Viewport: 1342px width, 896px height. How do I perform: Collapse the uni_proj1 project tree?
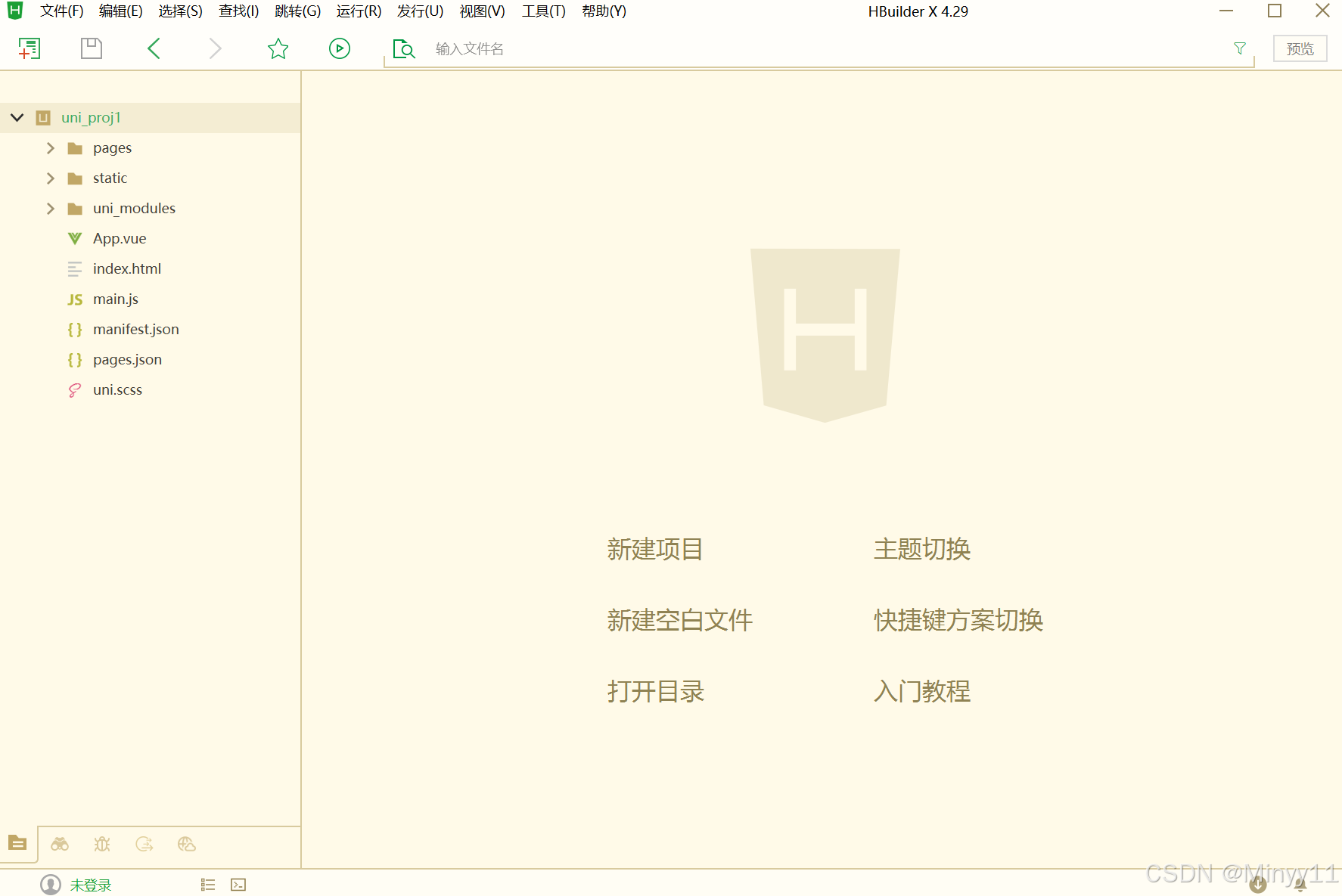[17, 118]
